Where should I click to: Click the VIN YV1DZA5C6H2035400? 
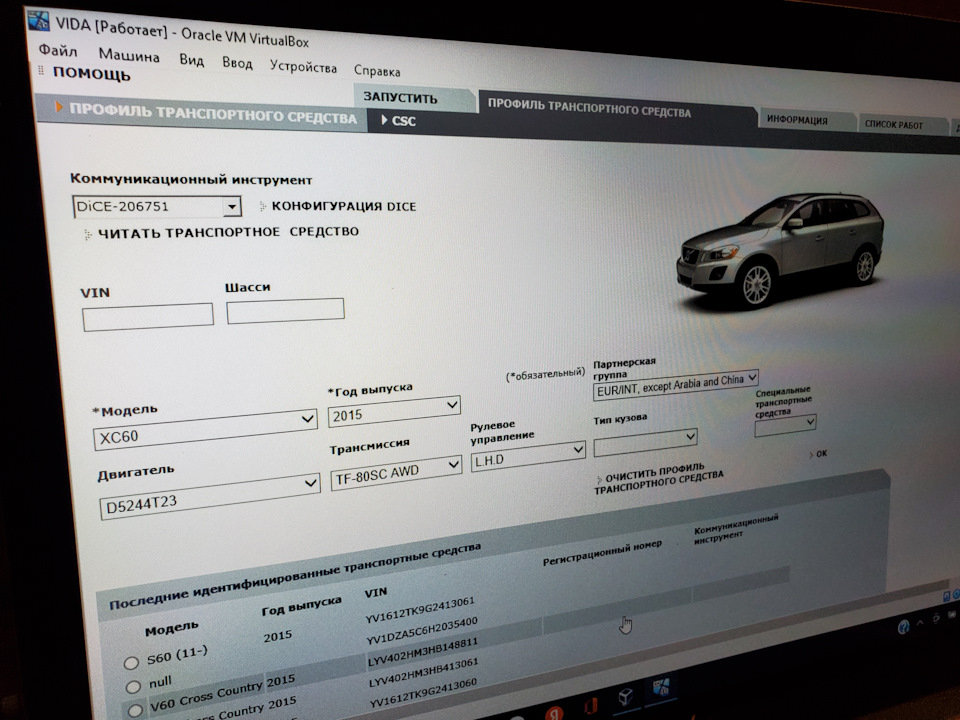pos(422,631)
